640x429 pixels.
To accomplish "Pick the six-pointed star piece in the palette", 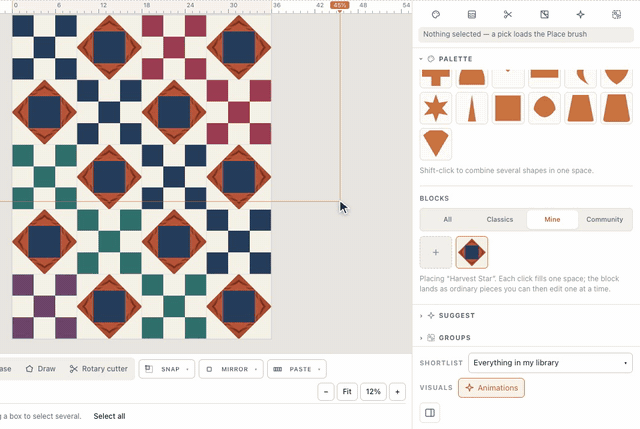I will pyautogui.click(x=436, y=108).
